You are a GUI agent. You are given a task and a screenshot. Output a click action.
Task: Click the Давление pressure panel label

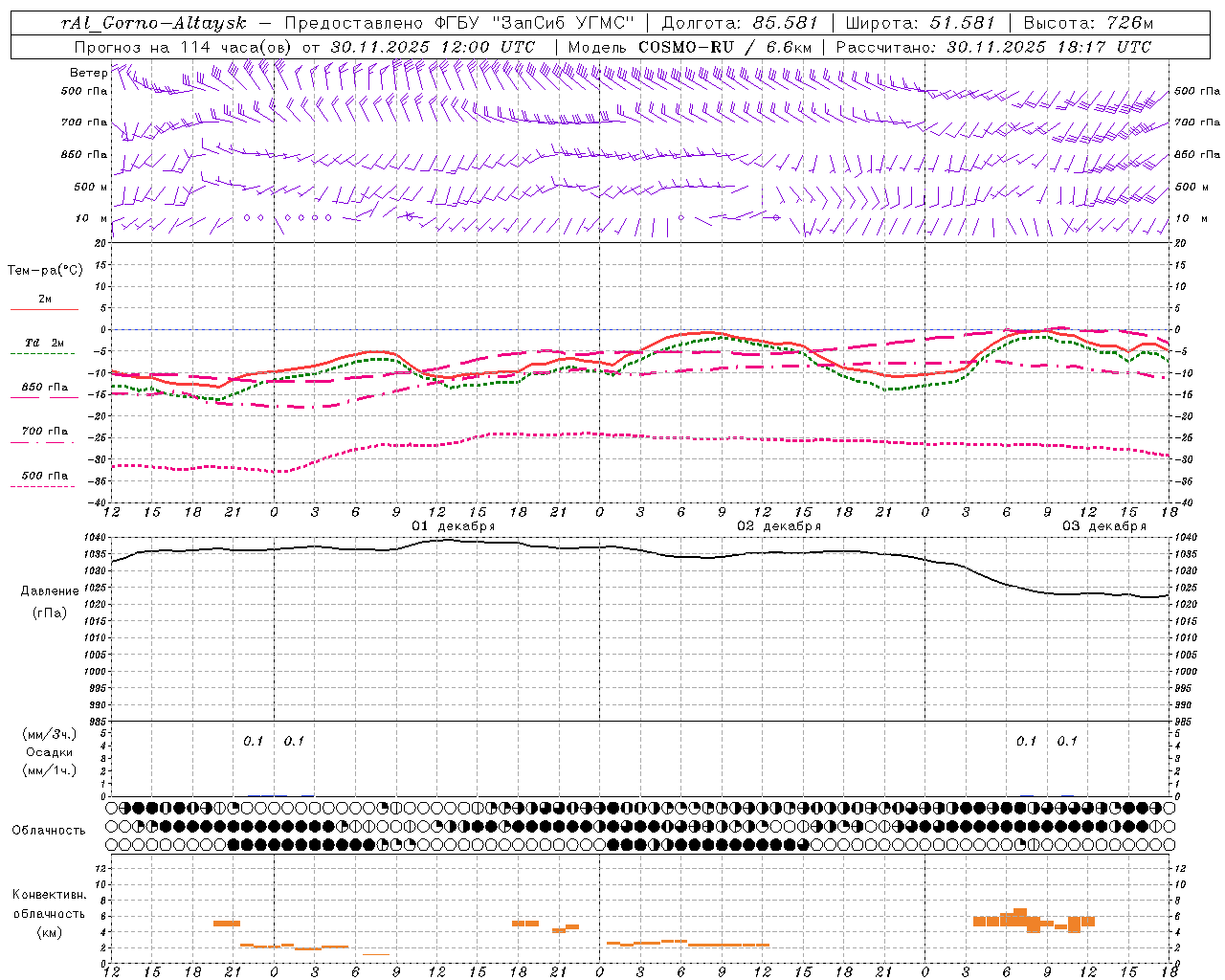[48, 591]
